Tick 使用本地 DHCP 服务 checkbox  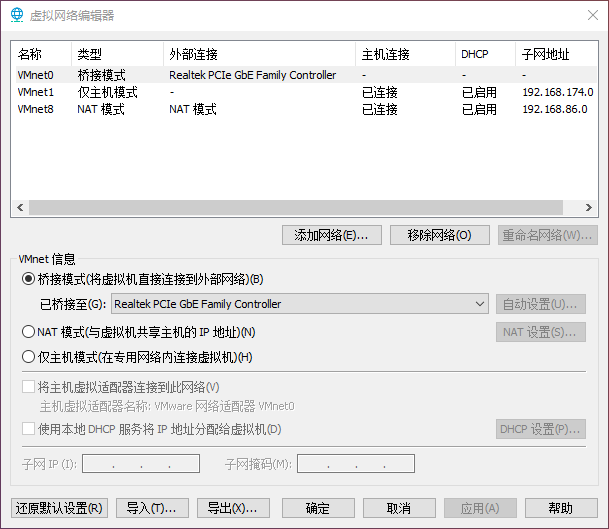[x=28, y=429]
